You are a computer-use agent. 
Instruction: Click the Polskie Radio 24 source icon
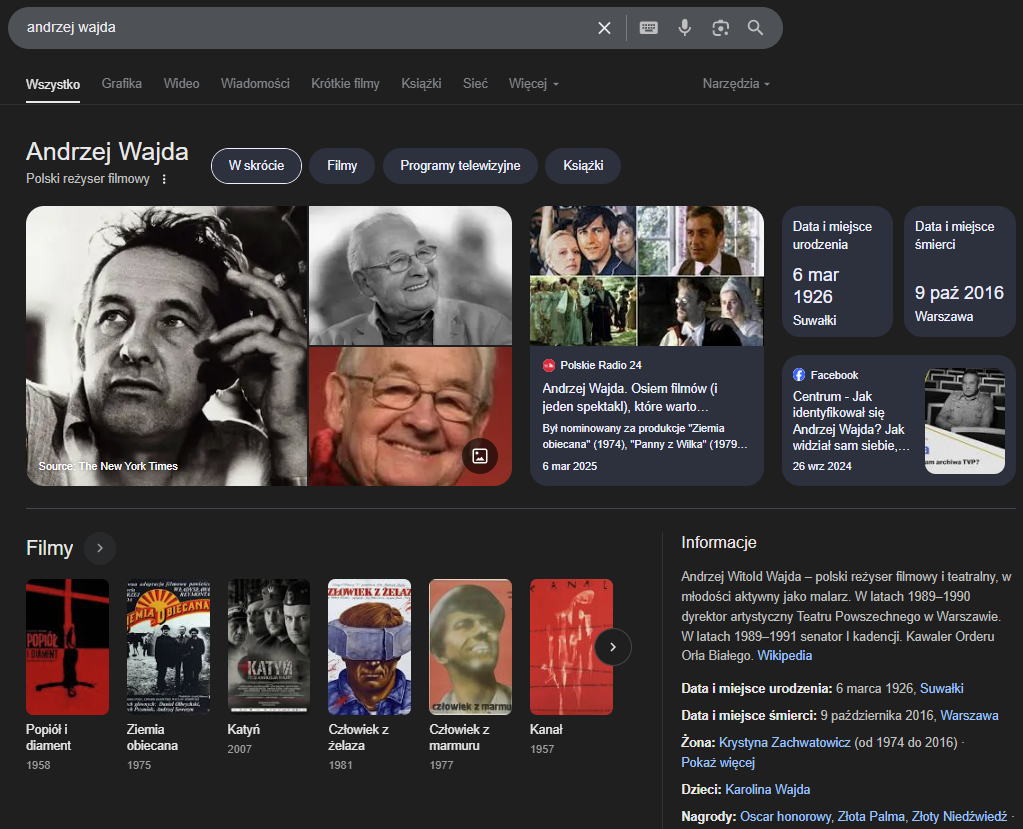[x=549, y=365]
